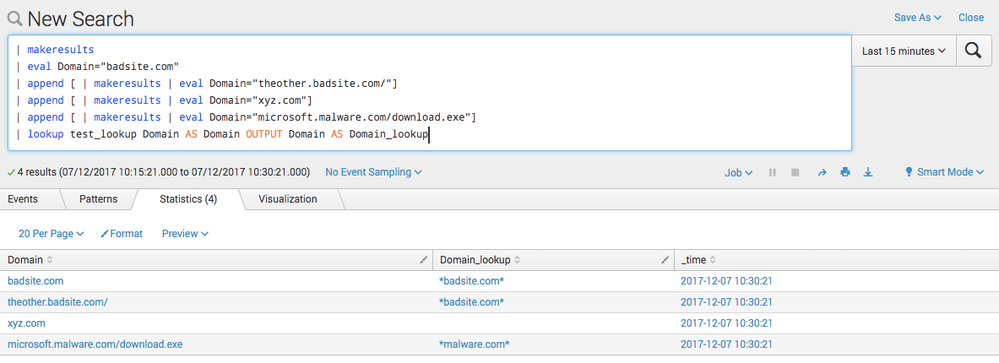This screenshot has width=999, height=363.
Task: Sort by _time column arrows
Action: point(713,260)
